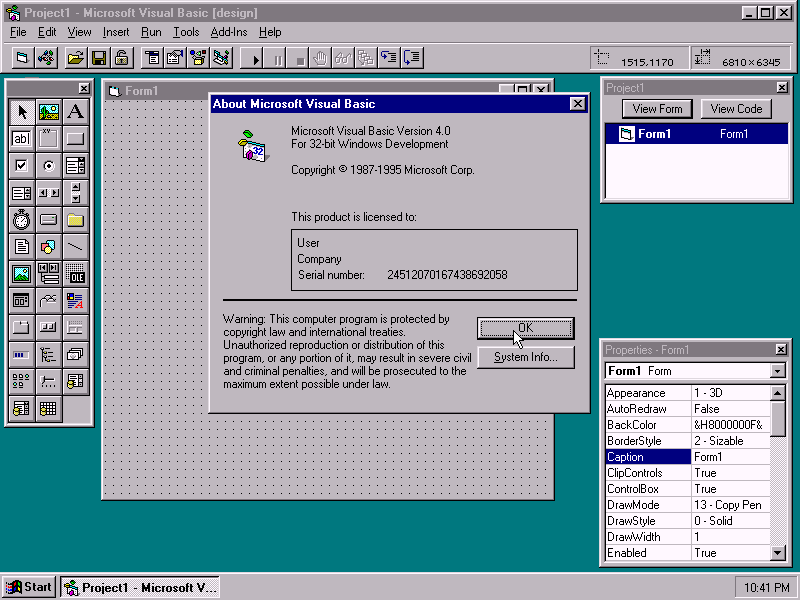
Task: Choose the Label control tool
Action: tap(75, 111)
